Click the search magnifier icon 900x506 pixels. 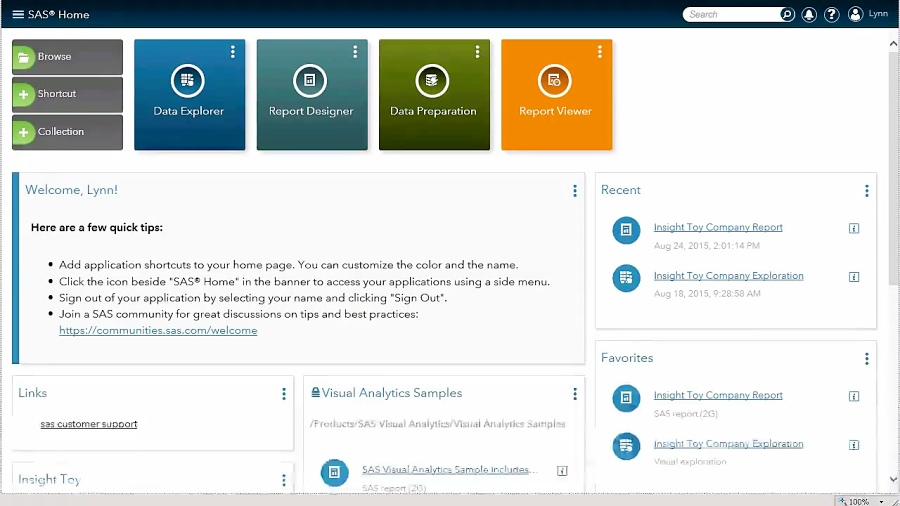[x=787, y=14]
